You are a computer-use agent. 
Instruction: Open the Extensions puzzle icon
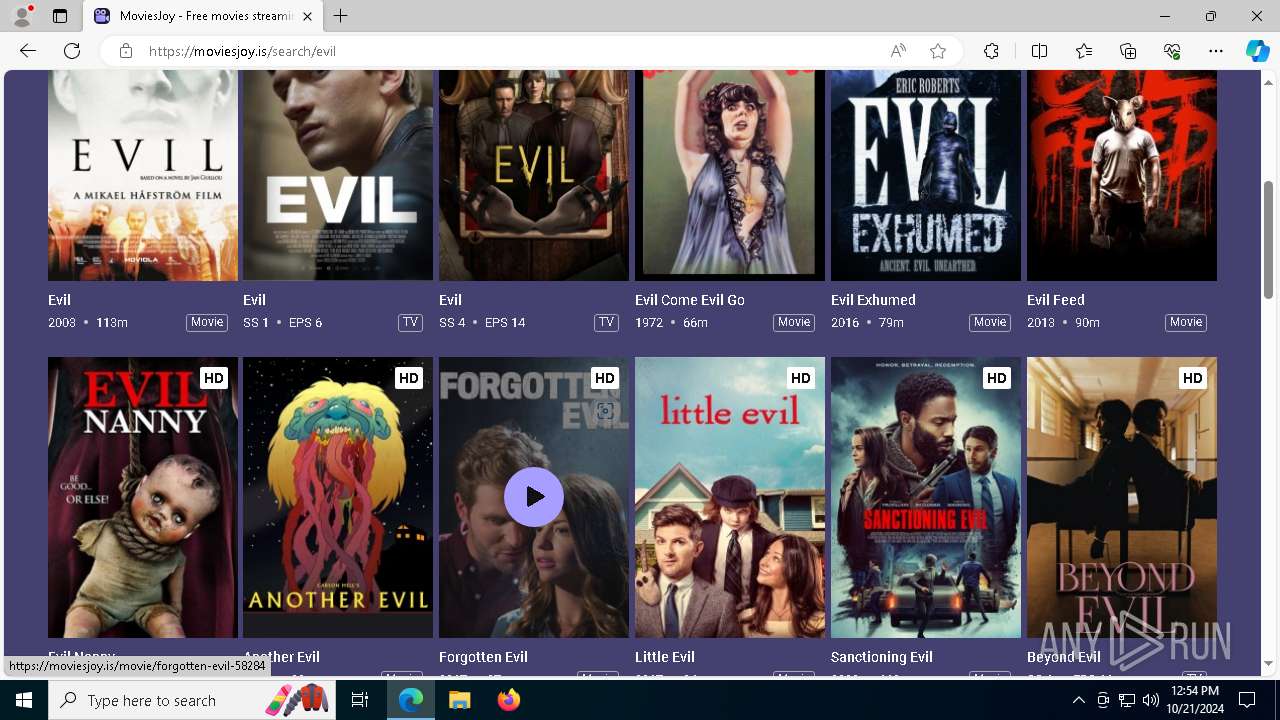point(991,51)
